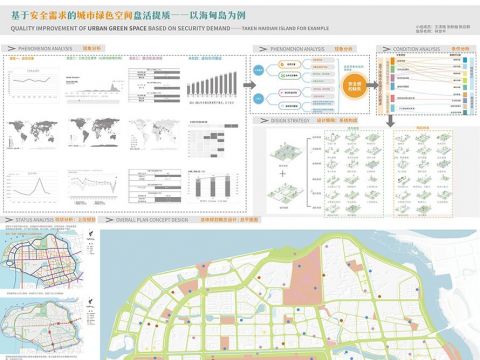Viewport: 480px width, 360px height.
Task: Open the three-column stacked bar chart
Action: point(213,187)
